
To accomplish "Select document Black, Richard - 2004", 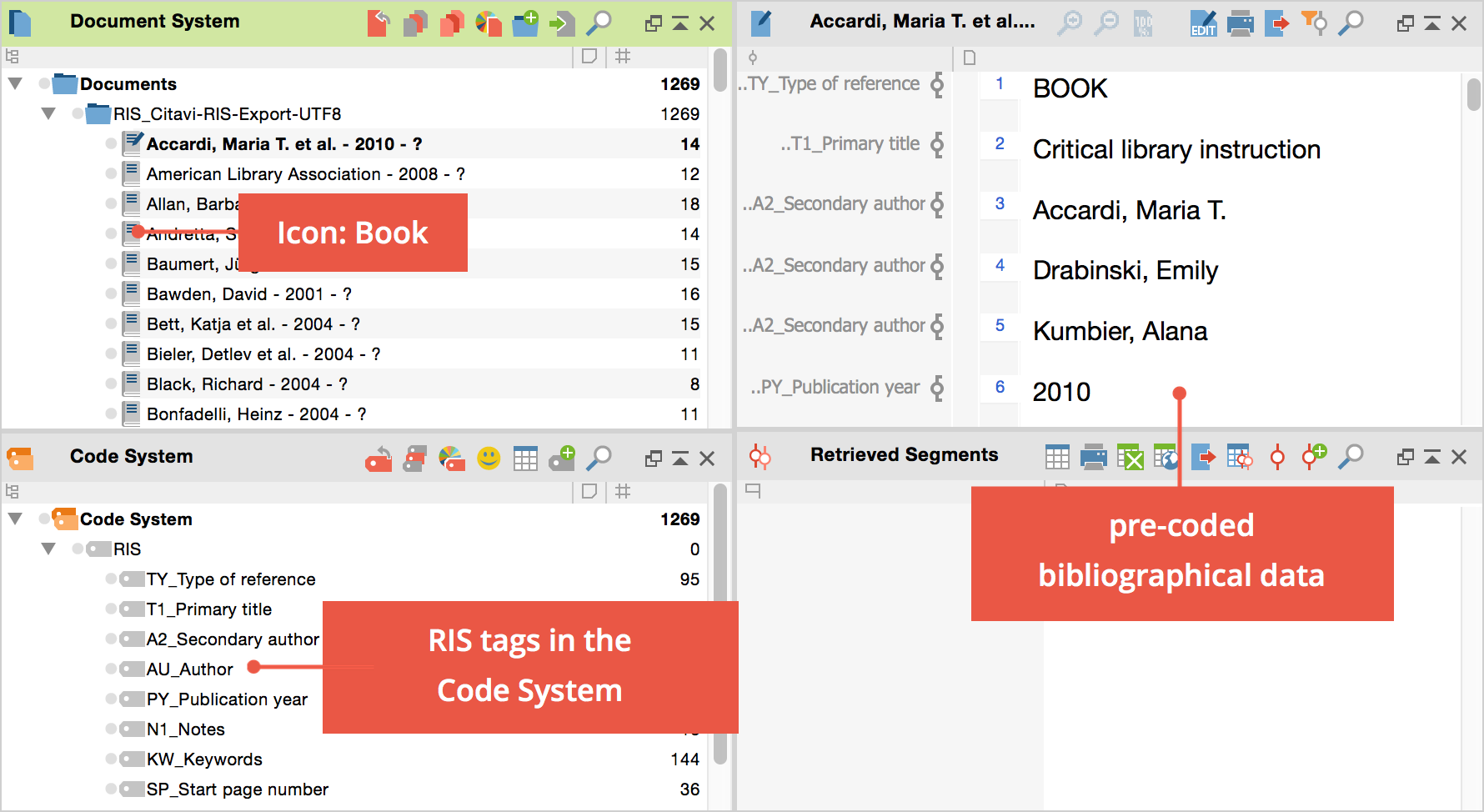I will click(x=247, y=384).
